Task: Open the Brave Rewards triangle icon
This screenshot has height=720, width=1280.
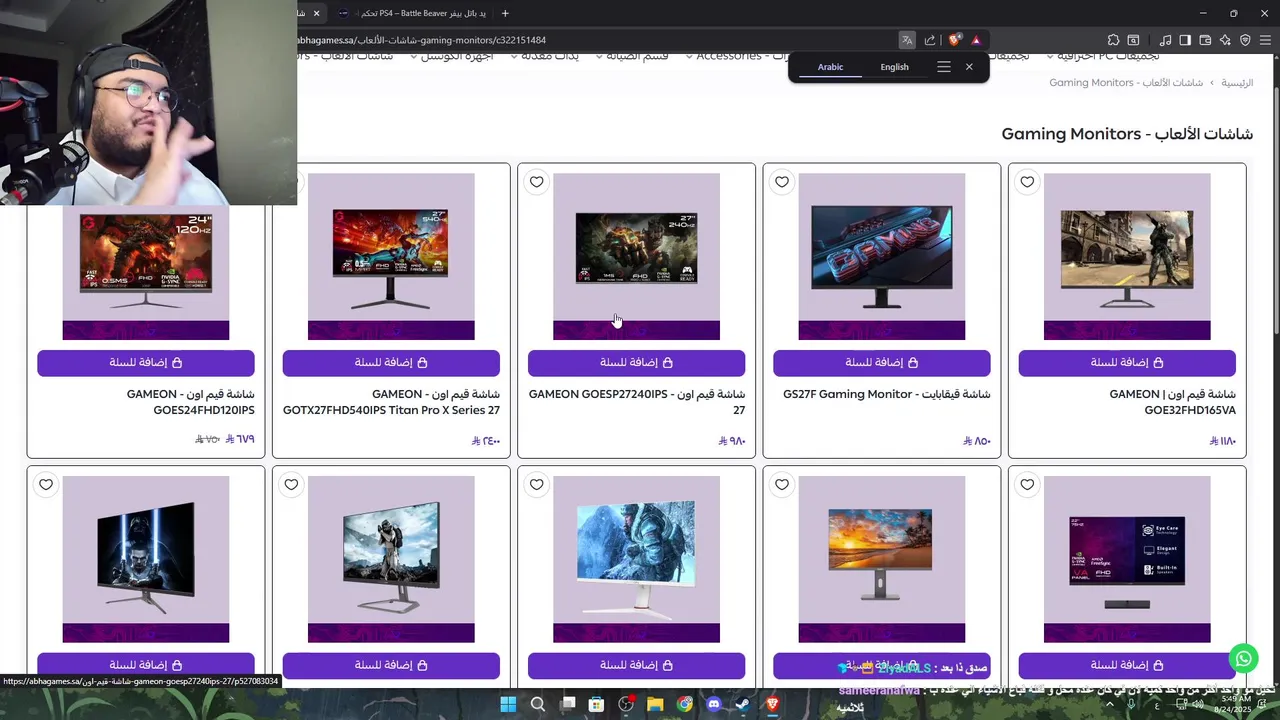Action: 976,40
